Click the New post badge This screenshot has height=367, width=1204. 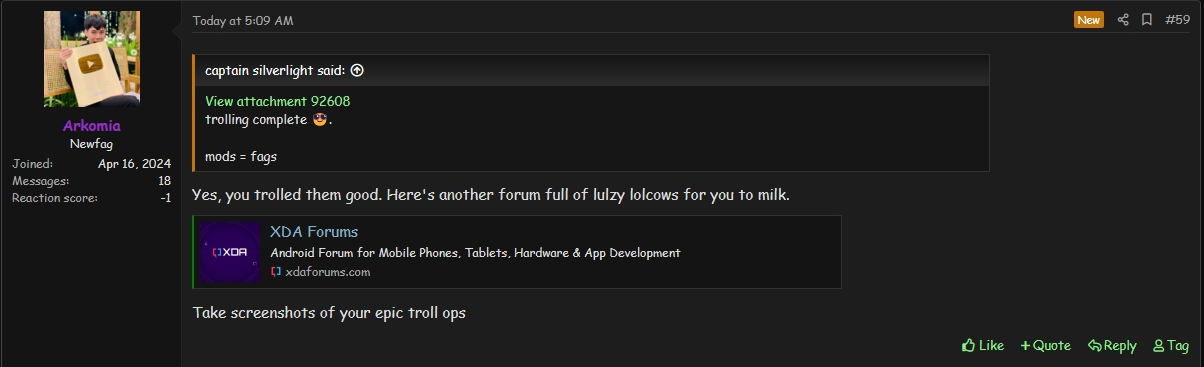[1089, 20]
